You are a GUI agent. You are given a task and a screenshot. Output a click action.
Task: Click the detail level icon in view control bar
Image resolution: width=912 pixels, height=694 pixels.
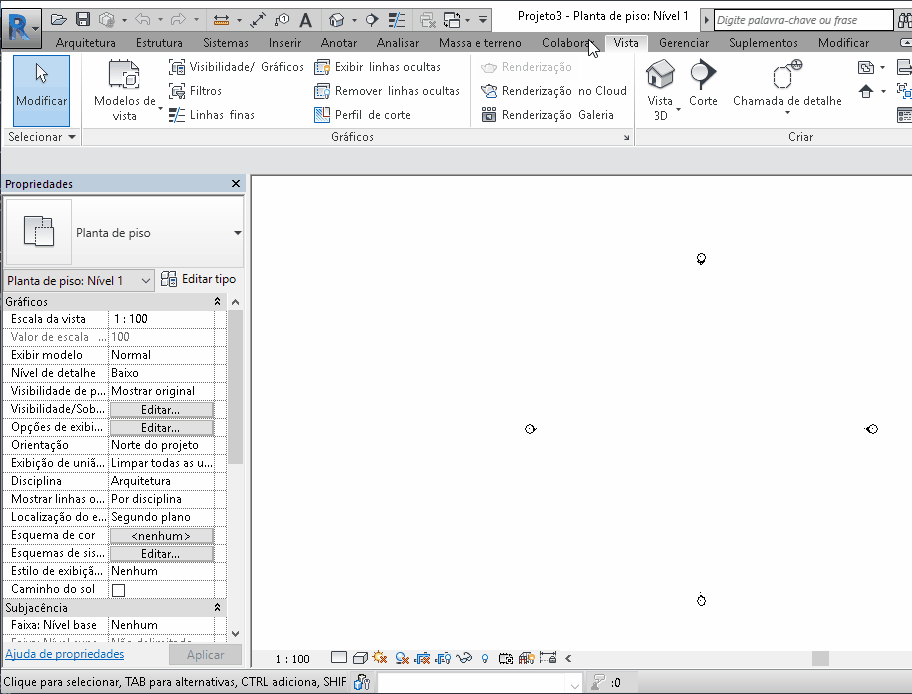pos(339,658)
